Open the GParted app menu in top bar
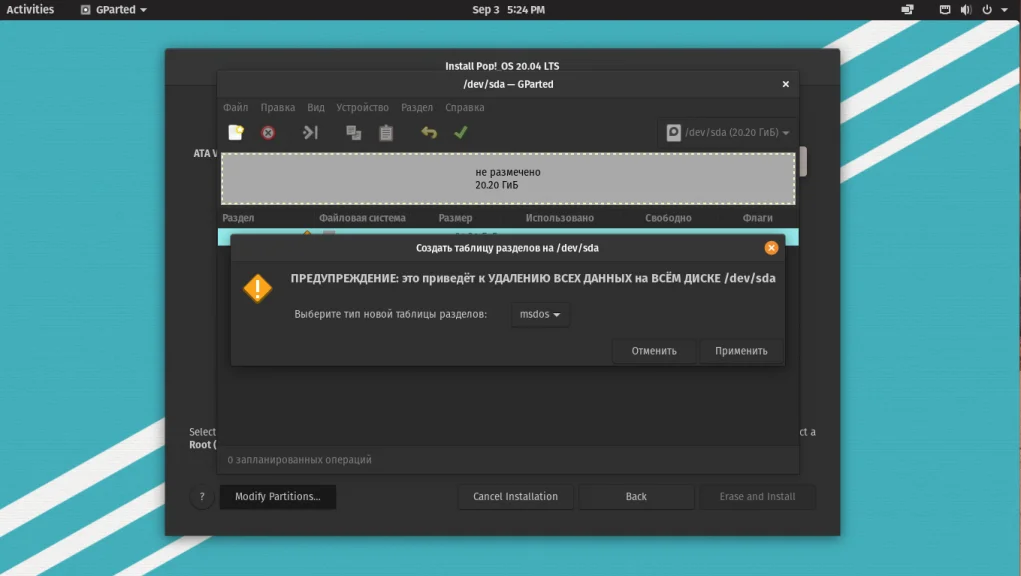The height and width of the screenshot is (576, 1021). (x=113, y=10)
